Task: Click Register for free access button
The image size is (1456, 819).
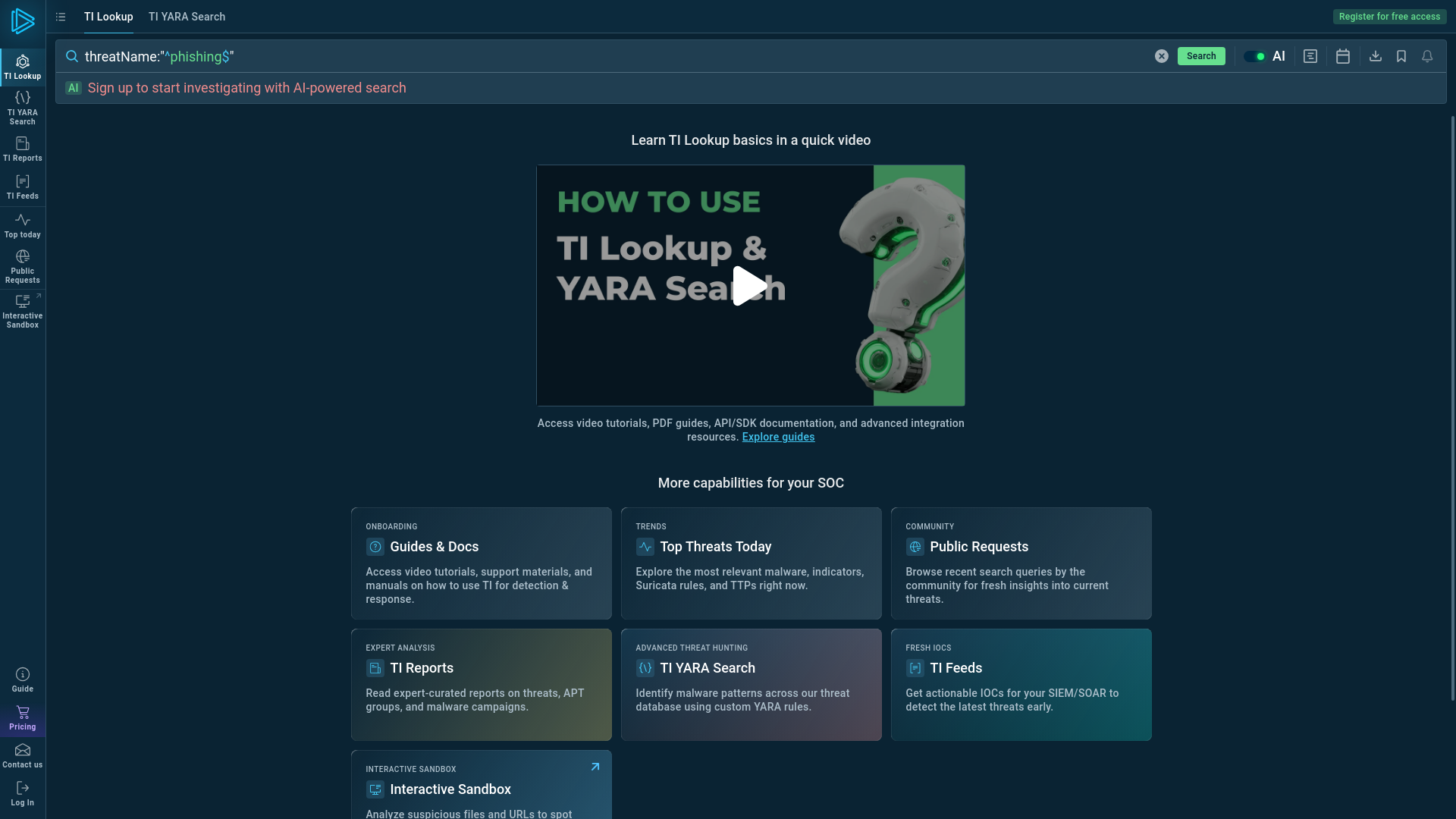Action: point(1389,17)
